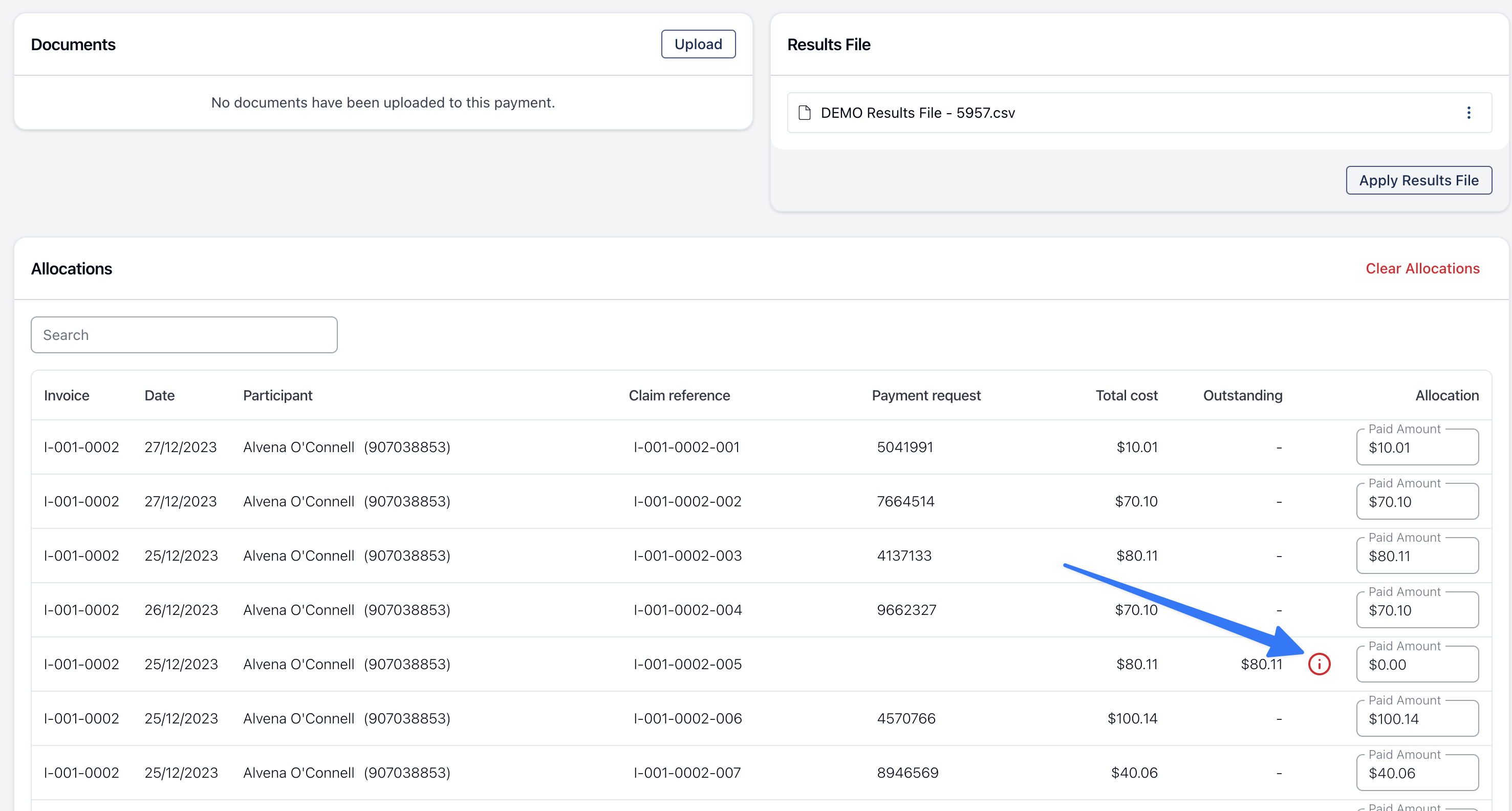Click payment request number 8946569

(908, 773)
